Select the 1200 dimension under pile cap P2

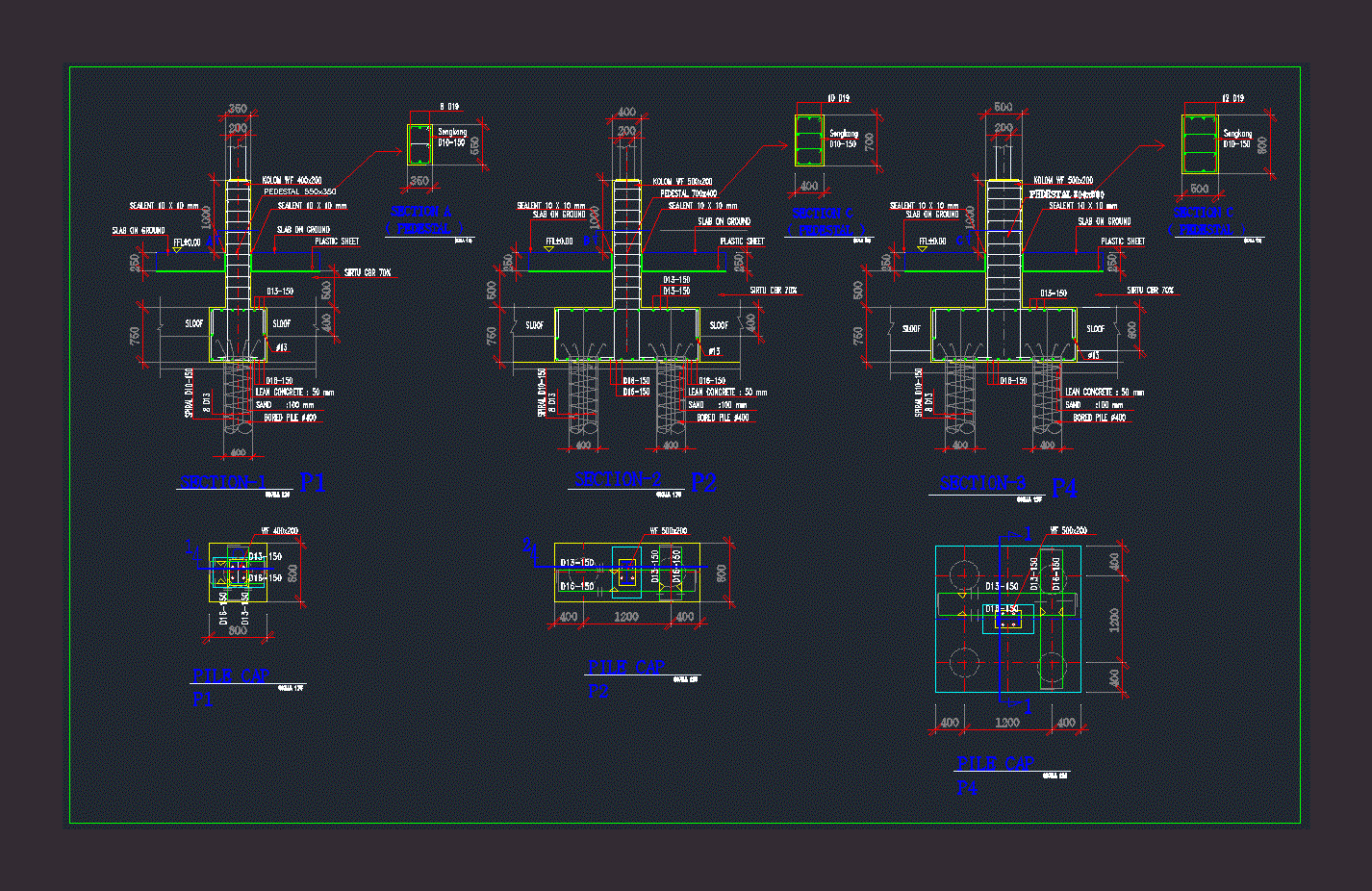pyautogui.click(x=626, y=617)
